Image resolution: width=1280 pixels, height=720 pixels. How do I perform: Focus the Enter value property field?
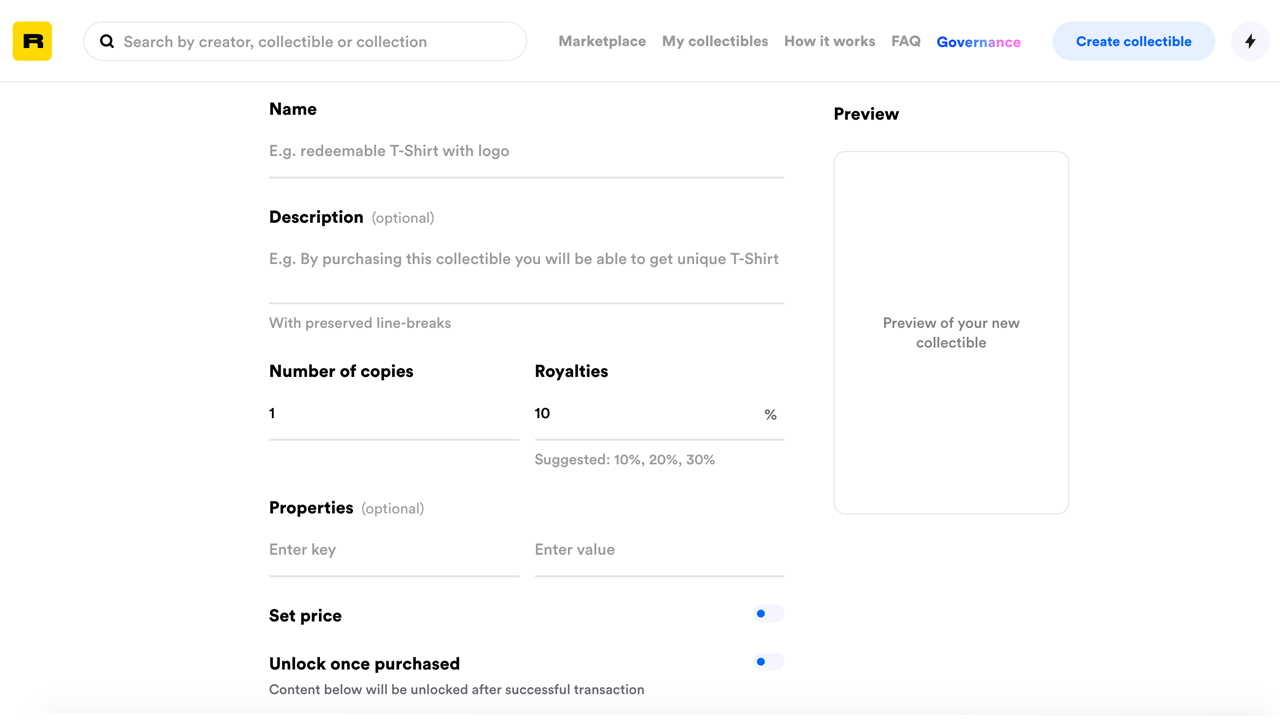pos(659,550)
